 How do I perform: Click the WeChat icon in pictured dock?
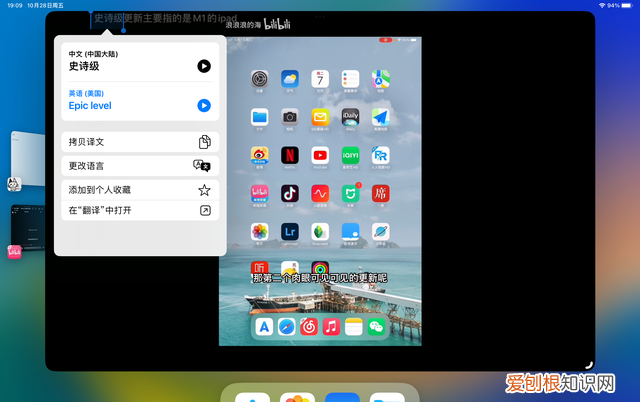click(376, 326)
